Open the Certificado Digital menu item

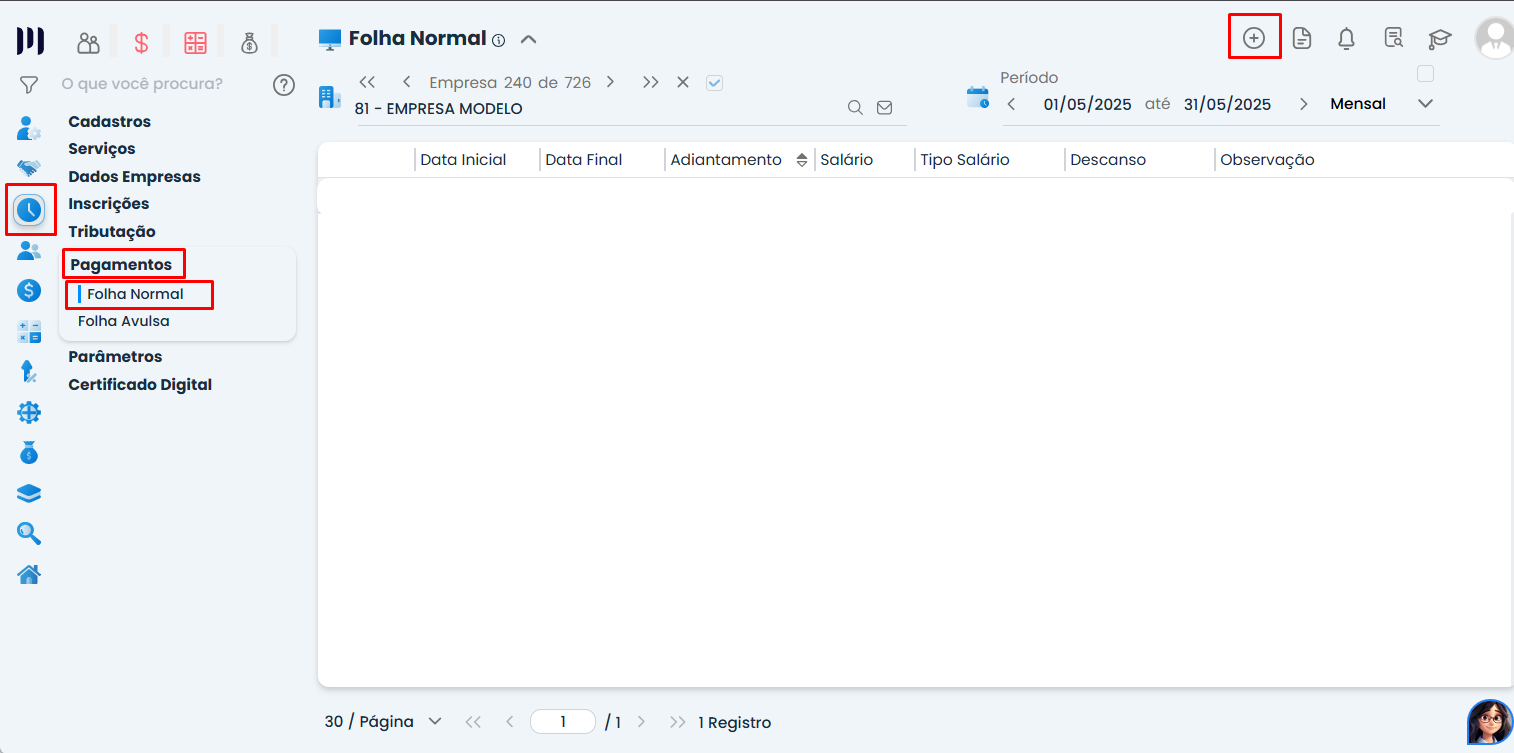pos(140,385)
